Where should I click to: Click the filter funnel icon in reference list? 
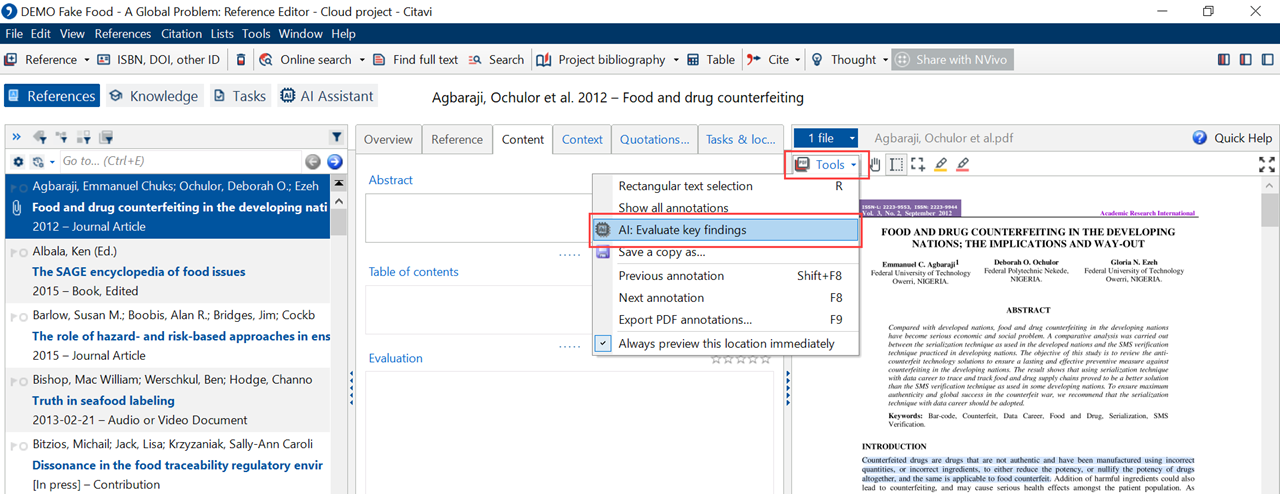(336, 137)
